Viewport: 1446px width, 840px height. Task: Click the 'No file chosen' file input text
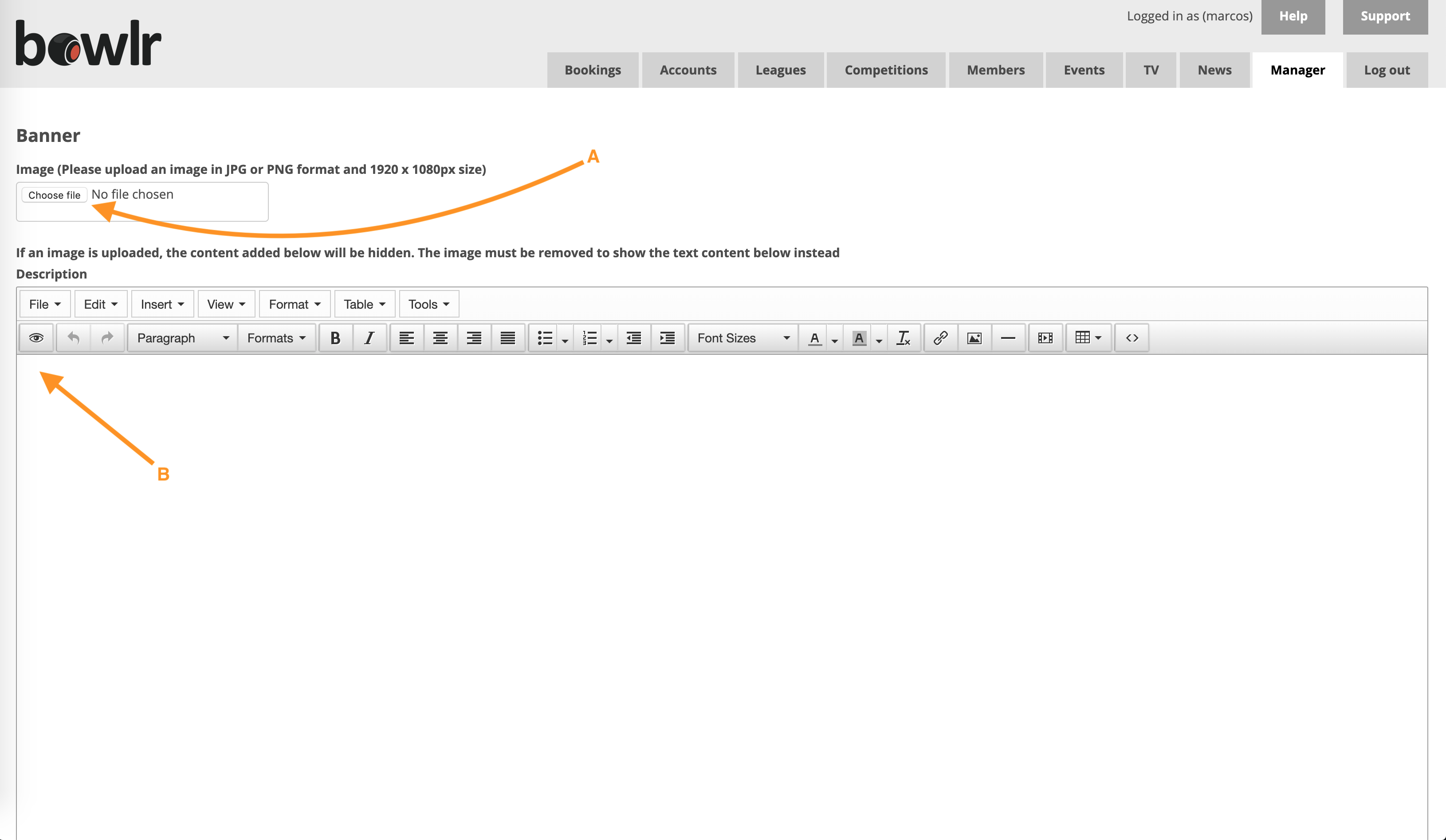(x=133, y=195)
